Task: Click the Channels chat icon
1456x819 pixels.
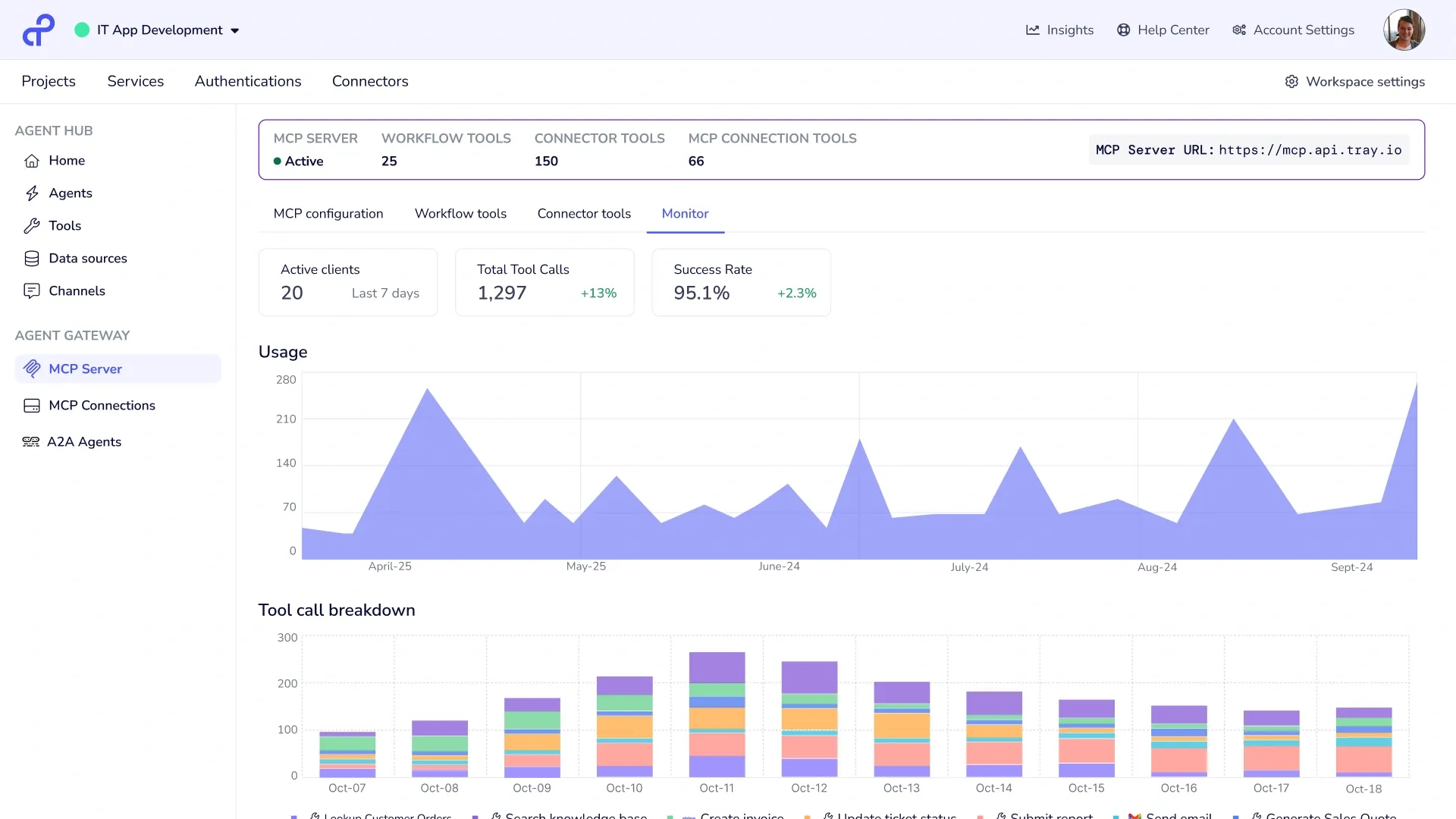Action: point(32,291)
